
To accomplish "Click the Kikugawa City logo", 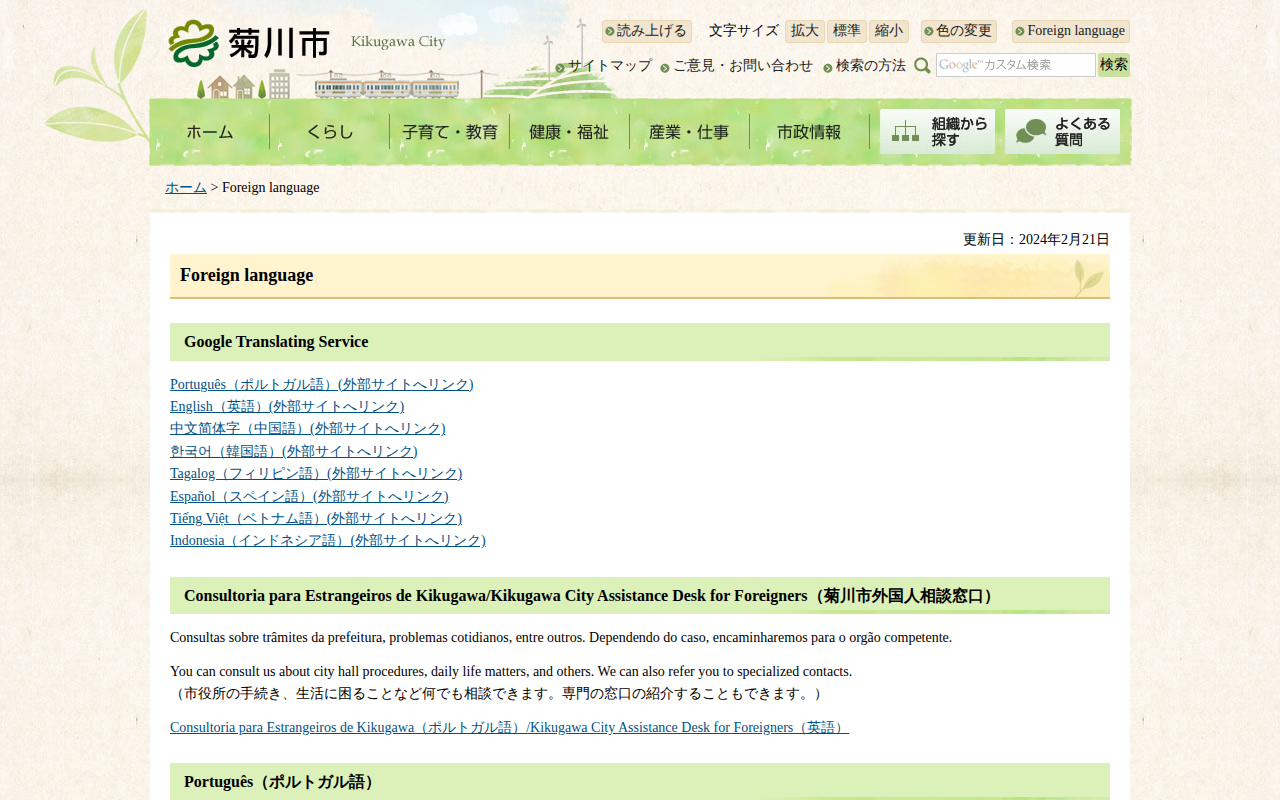I will tap(249, 42).
